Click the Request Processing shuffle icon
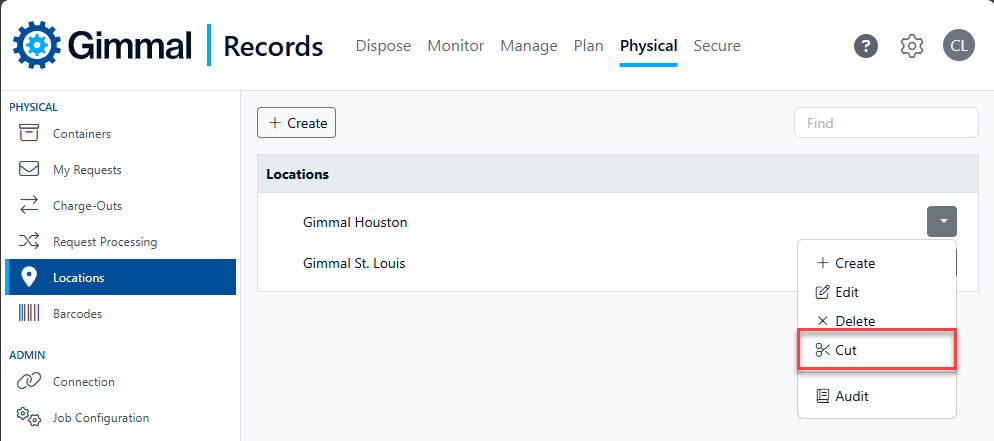The height and width of the screenshot is (441, 994). 29,241
